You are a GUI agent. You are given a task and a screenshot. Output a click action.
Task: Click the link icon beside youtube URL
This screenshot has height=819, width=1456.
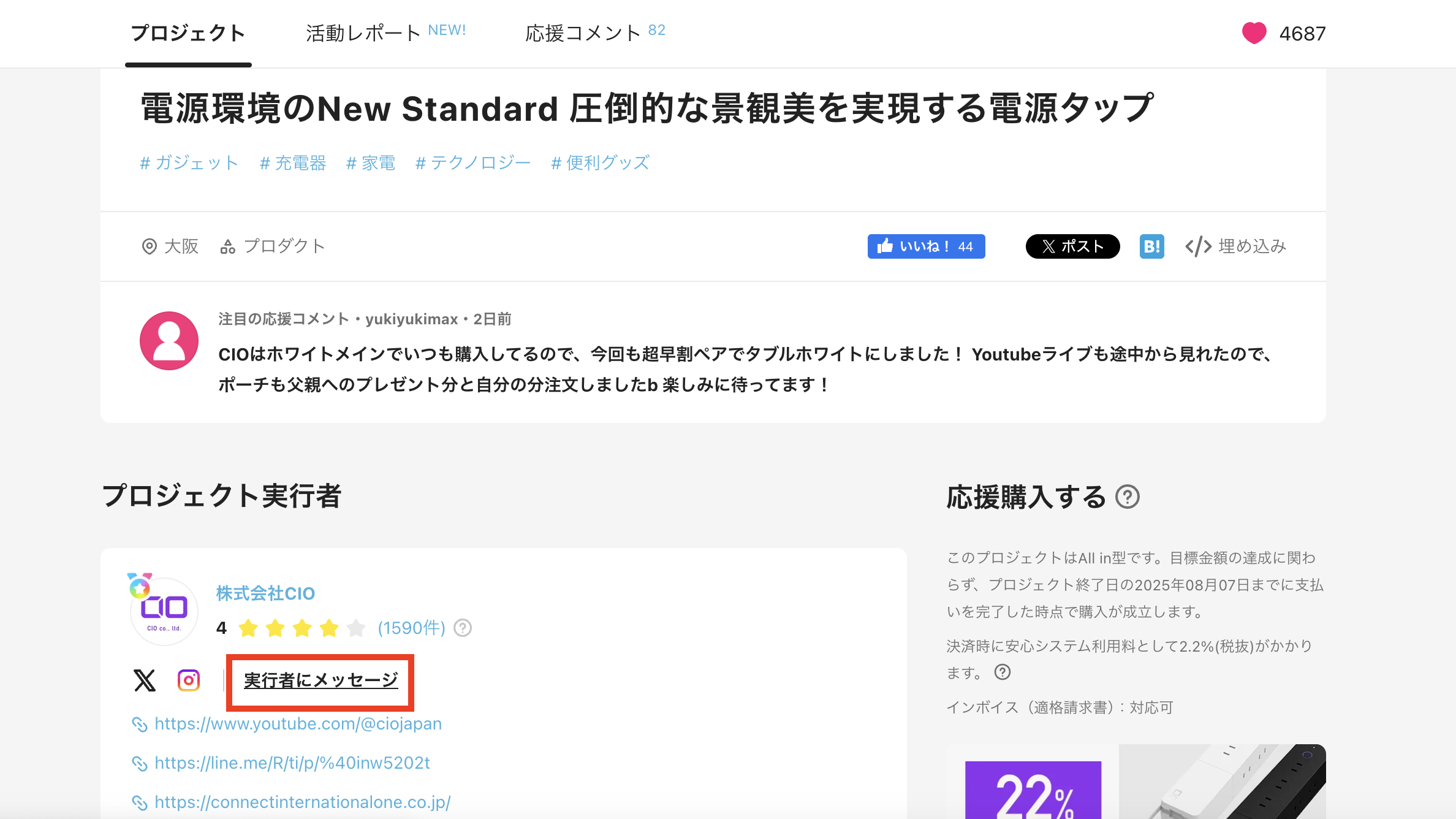point(140,725)
